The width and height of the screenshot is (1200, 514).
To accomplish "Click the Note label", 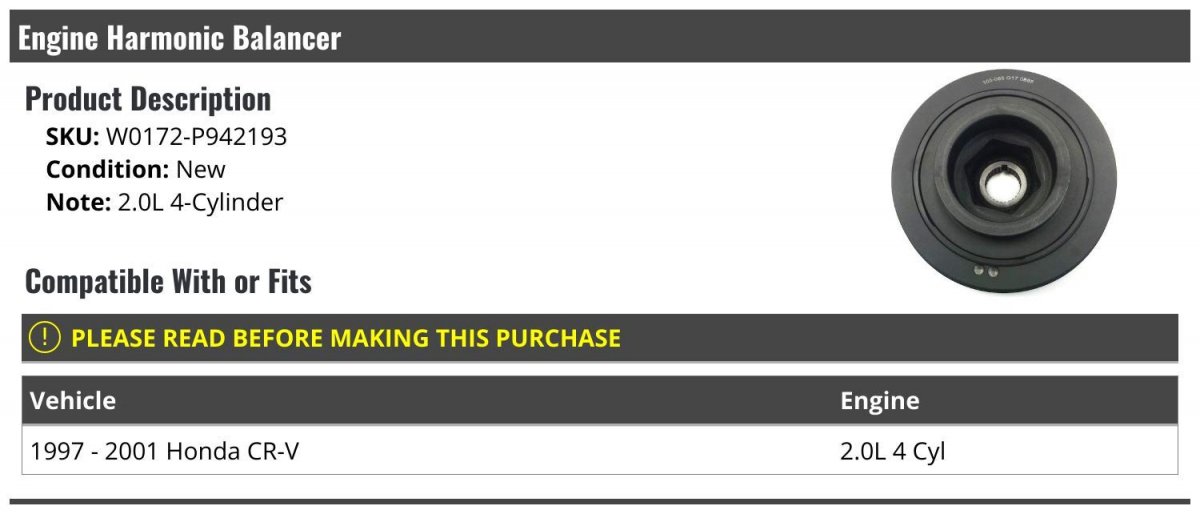I will click(x=78, y=202).
